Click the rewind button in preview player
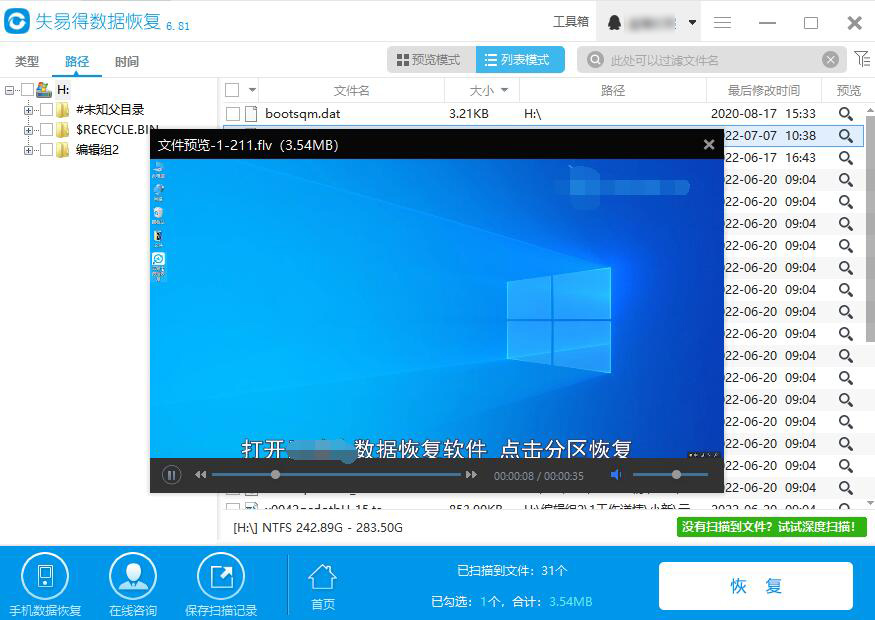This screenshot has height=620, width=875. point(201,475)
